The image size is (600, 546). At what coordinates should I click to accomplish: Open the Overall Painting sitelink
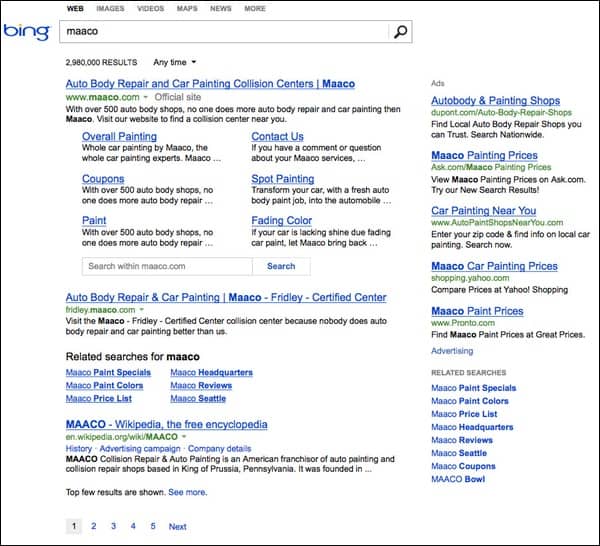[x=119, y=137]
